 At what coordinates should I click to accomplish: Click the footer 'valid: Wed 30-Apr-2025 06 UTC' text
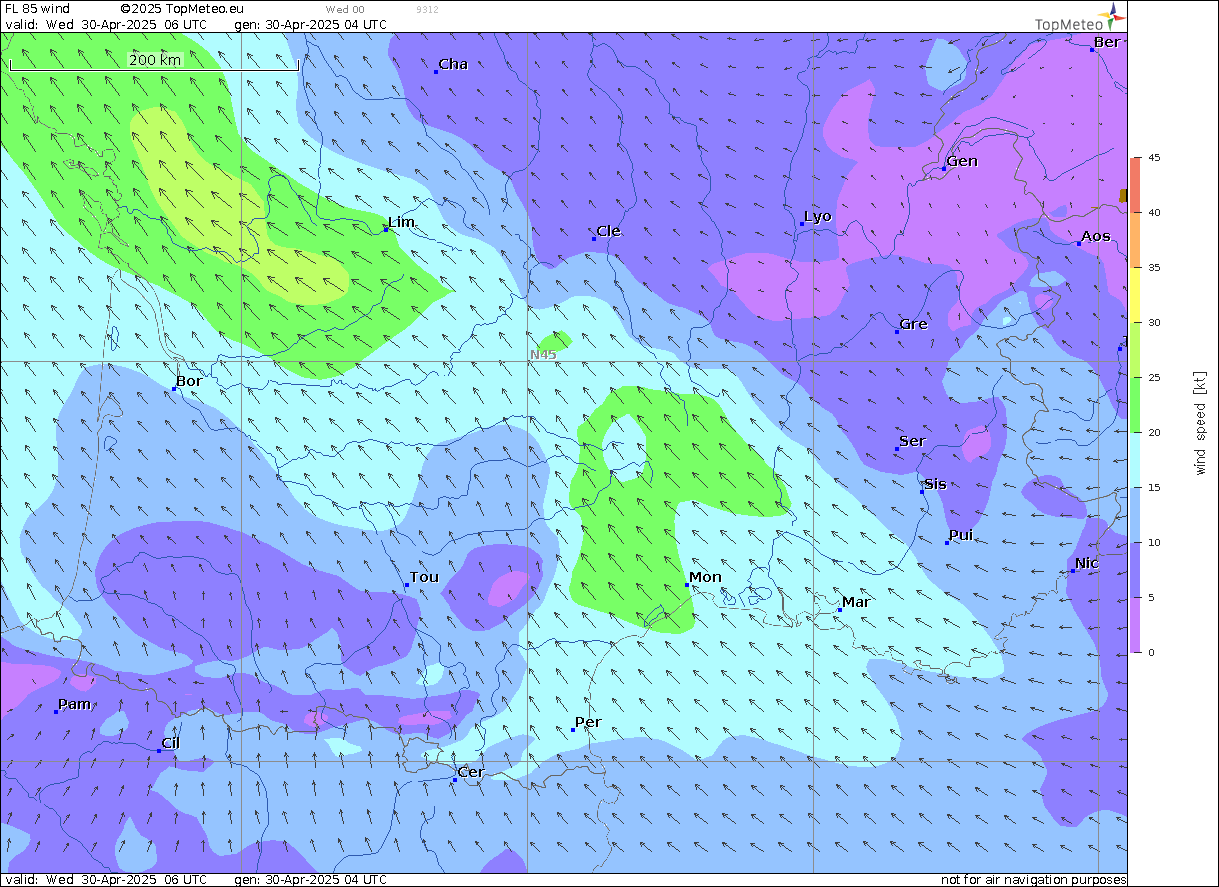(x=106, y=880)
